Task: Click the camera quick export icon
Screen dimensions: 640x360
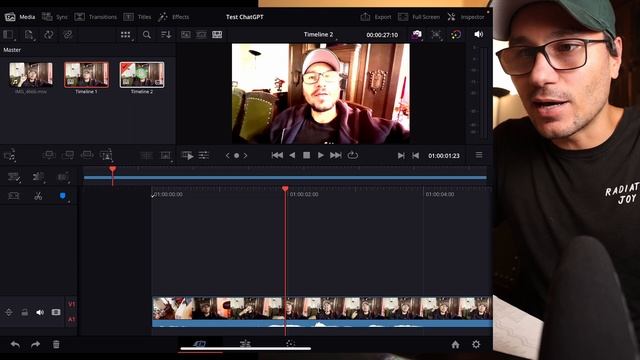Action: pyautogui.click(x=416, y=35)
